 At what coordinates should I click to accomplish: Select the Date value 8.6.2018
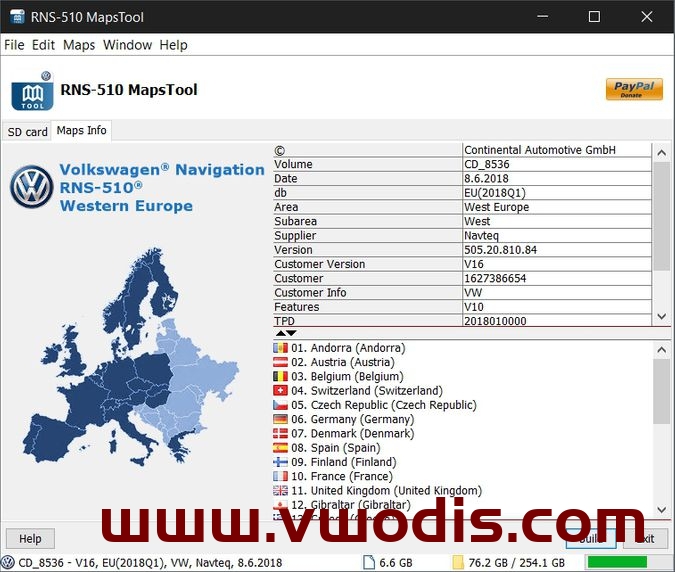pyautogui.click(x=557, y=179)
